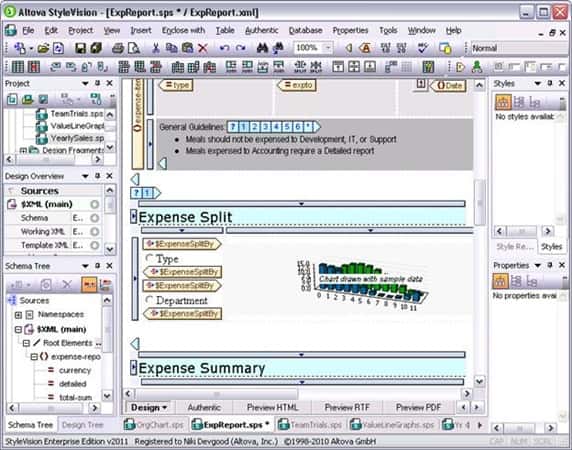The width and height of the screenshot is (572, 450).
Task: Open the Authentic menu
Action: tap(261, 31)
